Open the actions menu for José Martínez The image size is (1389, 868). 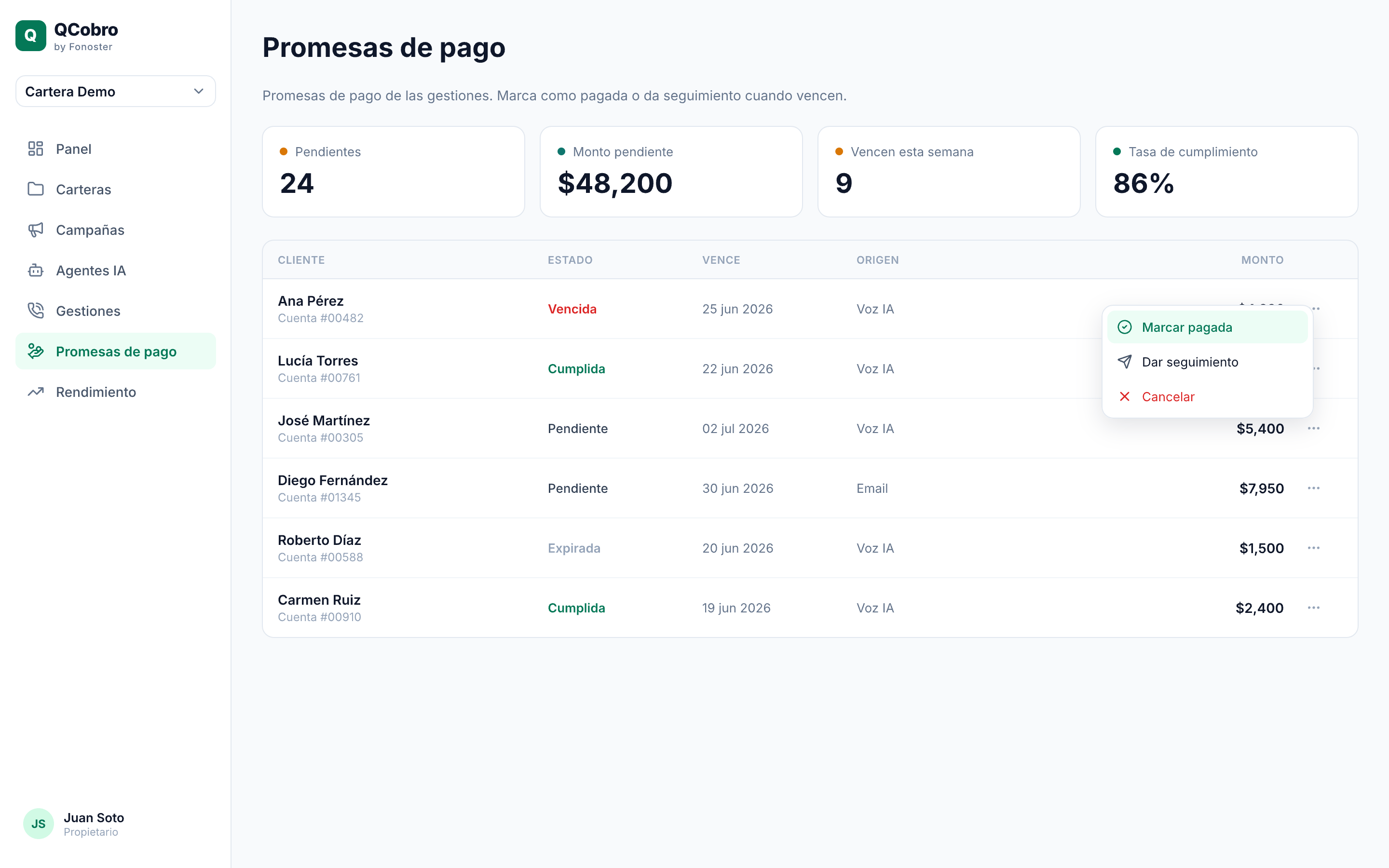[1313, 428]
